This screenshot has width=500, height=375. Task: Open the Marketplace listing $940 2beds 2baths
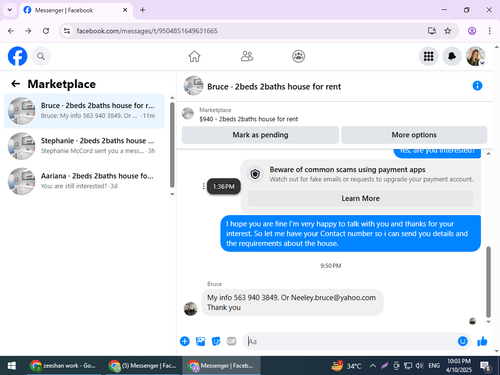point(248,119)
